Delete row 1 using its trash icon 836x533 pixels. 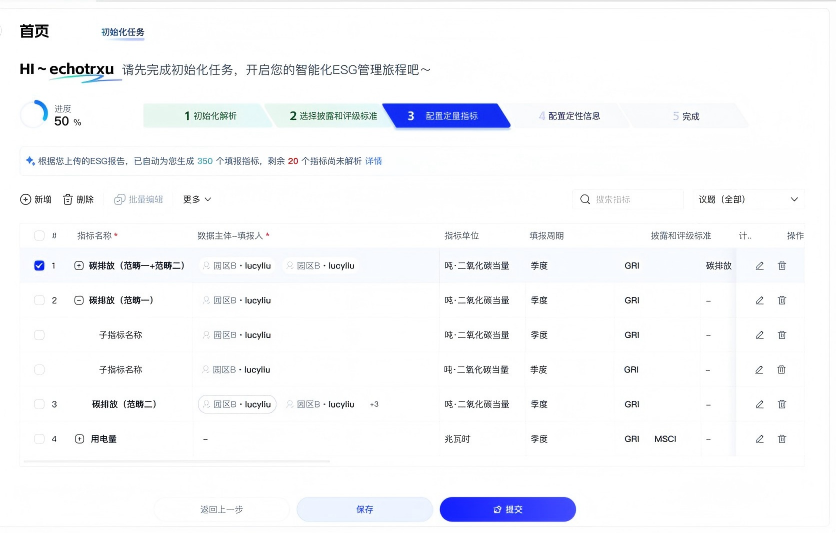[782, 266]
